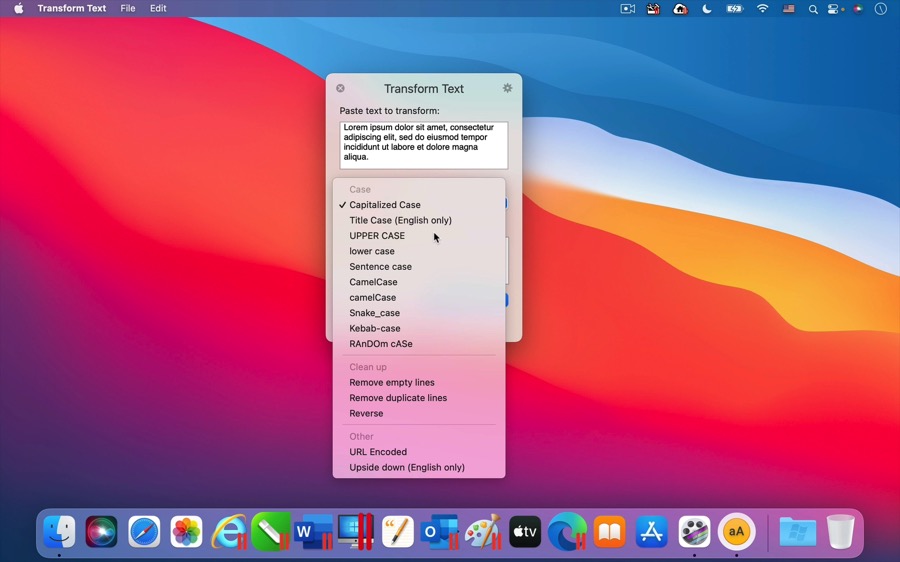The width and height of the screenshot is (900, 562).
Task: Select RAnDOm cASe from the dropdown
Action: pyautogui.click(x=381, y=344)
